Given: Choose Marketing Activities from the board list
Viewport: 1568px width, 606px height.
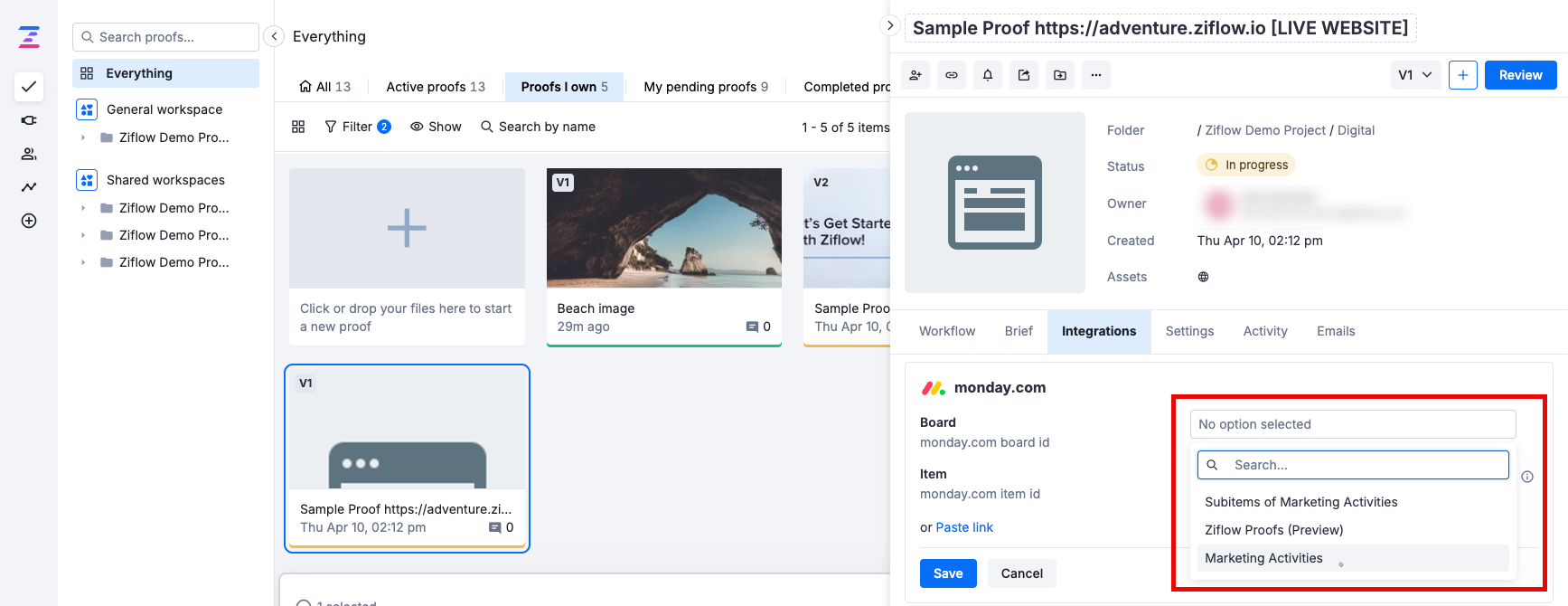Looking at the screenshot, I should [x=1263, y=558].
